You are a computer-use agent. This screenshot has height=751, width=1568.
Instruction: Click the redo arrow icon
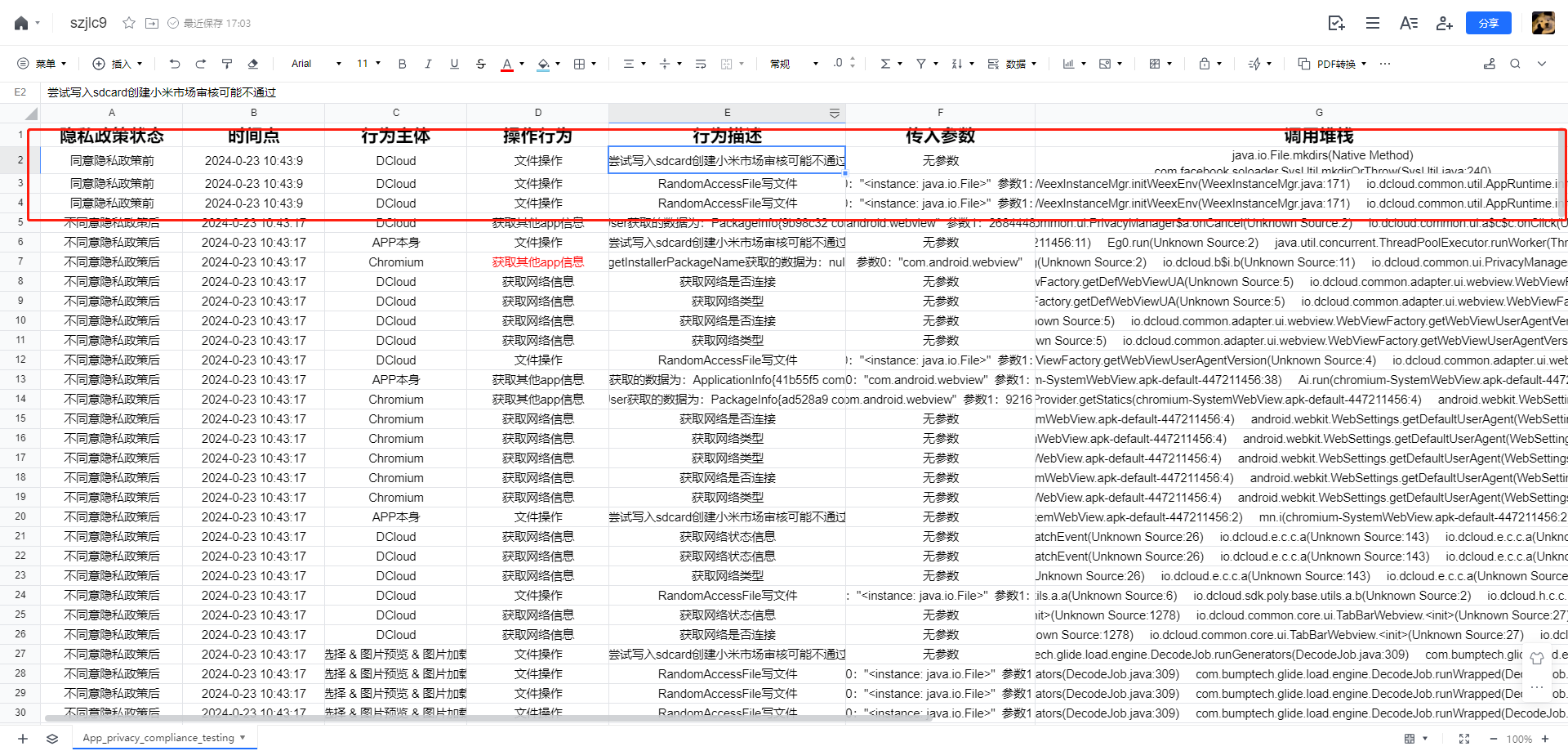coord(201,64)
